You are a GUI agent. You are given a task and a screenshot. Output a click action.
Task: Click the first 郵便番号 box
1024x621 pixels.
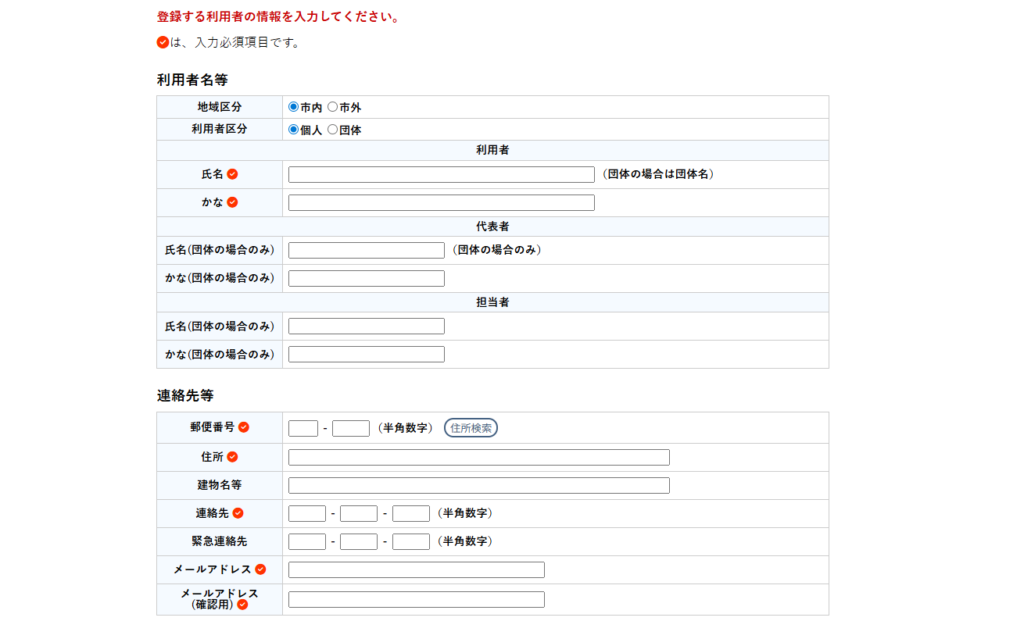click(303, 428)
